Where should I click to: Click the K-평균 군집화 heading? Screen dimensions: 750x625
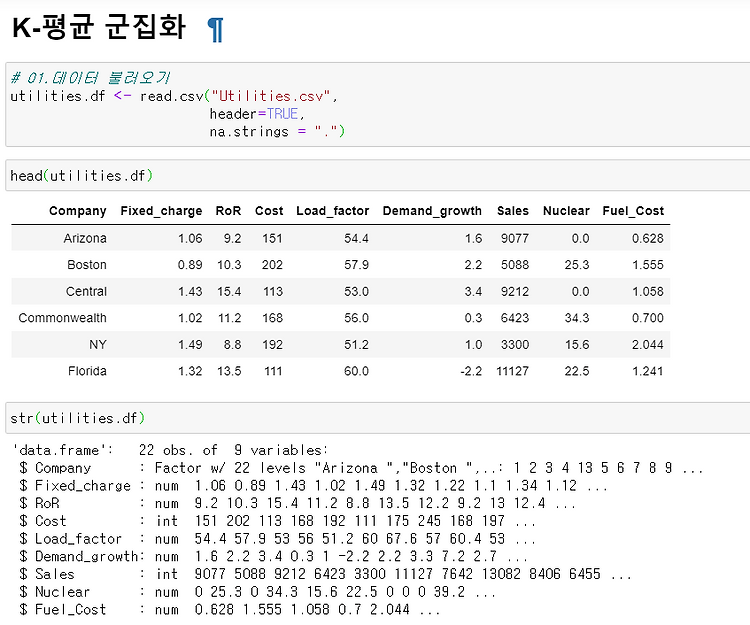point(99,27)
